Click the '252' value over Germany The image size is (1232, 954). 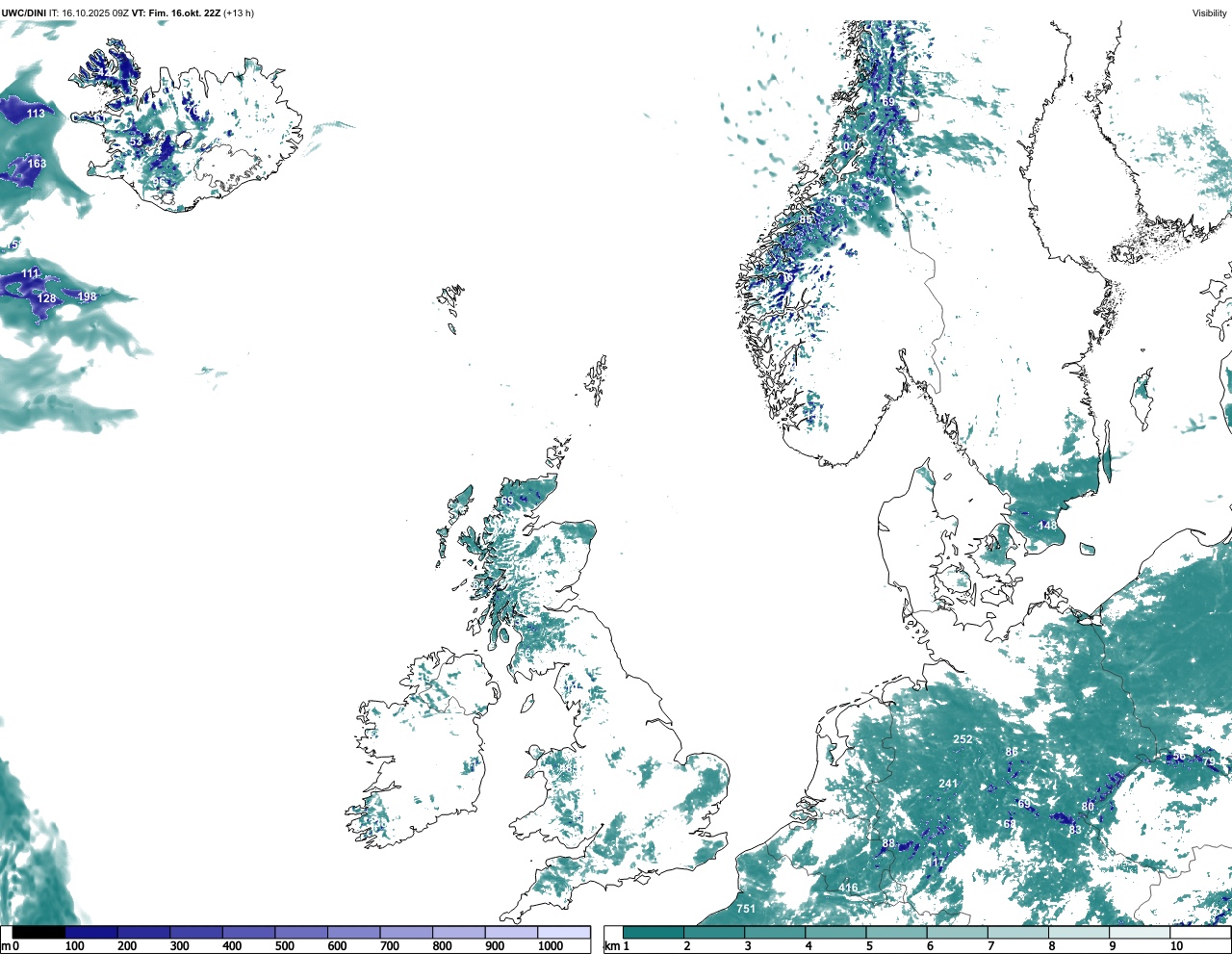[962, 739]
